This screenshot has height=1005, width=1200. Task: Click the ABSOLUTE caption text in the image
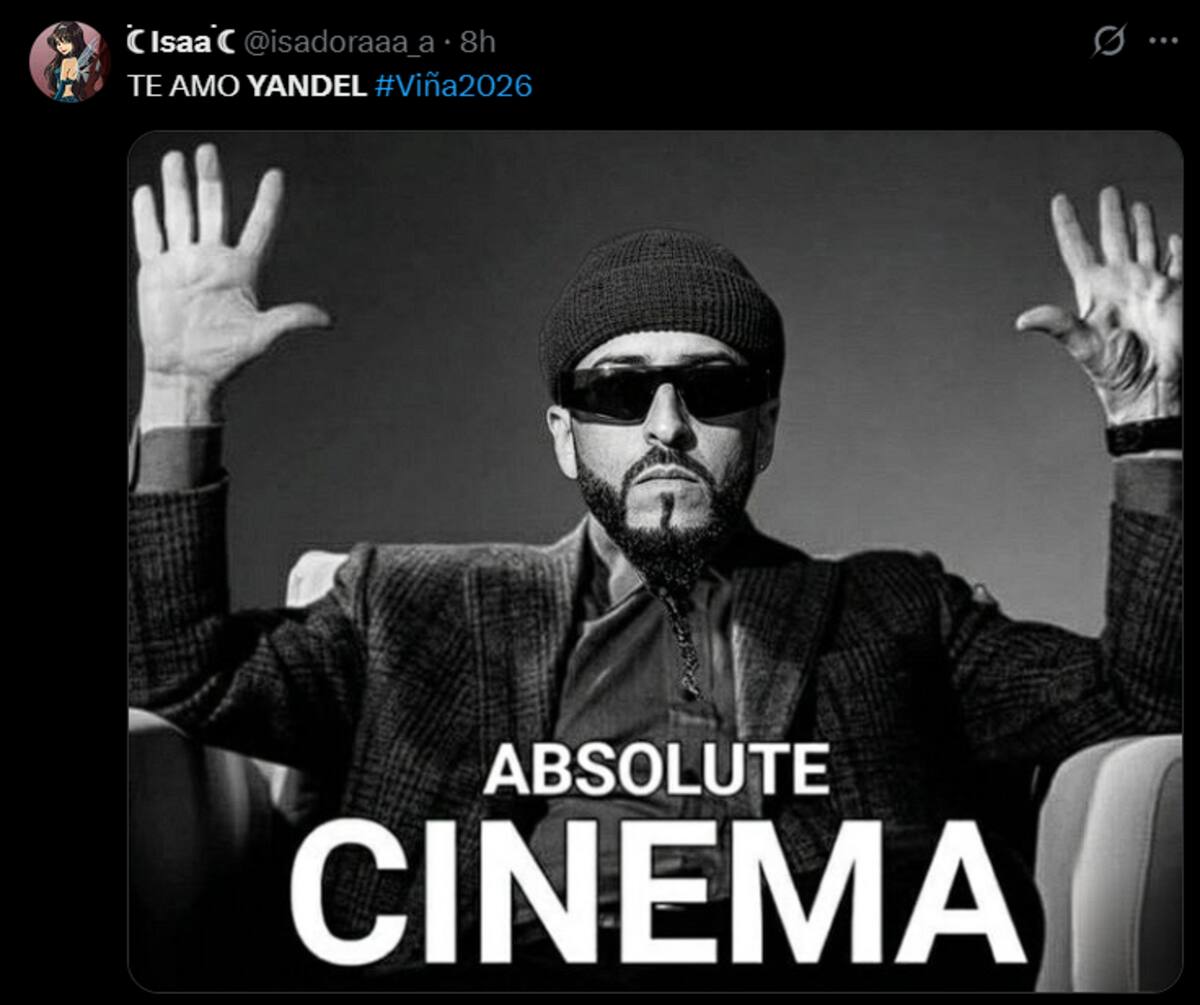[656, 768]
